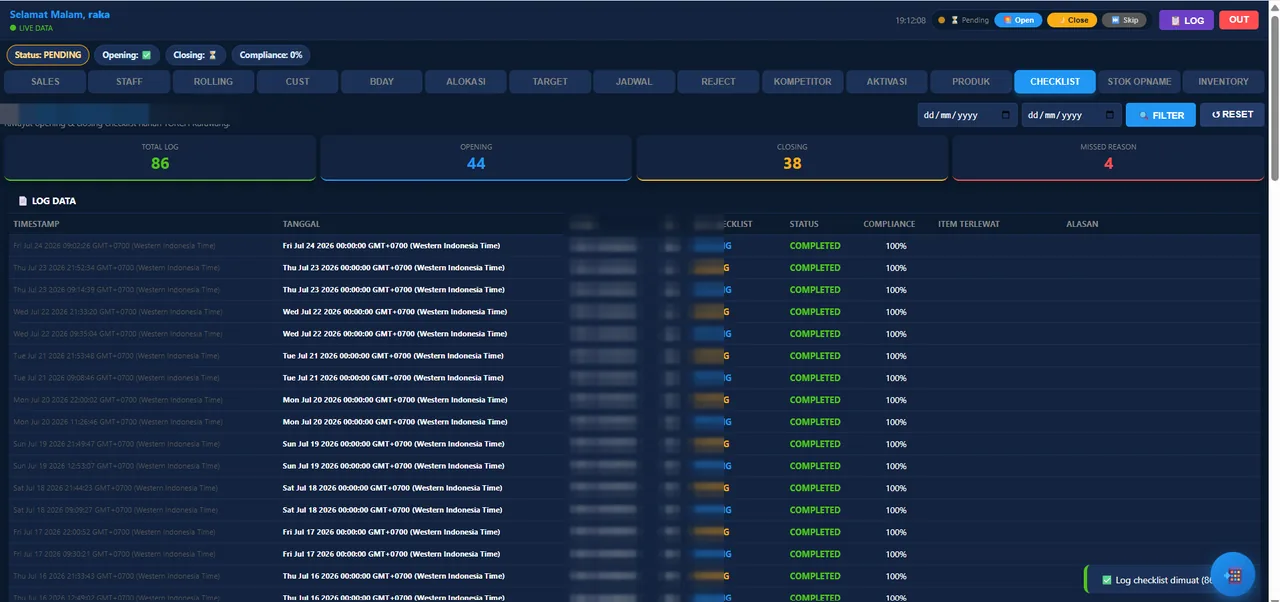The width and height of the screenshot is (1280, 602).
Task: Click the Closing hourglass status pill
Action: [x=195, y=55]
